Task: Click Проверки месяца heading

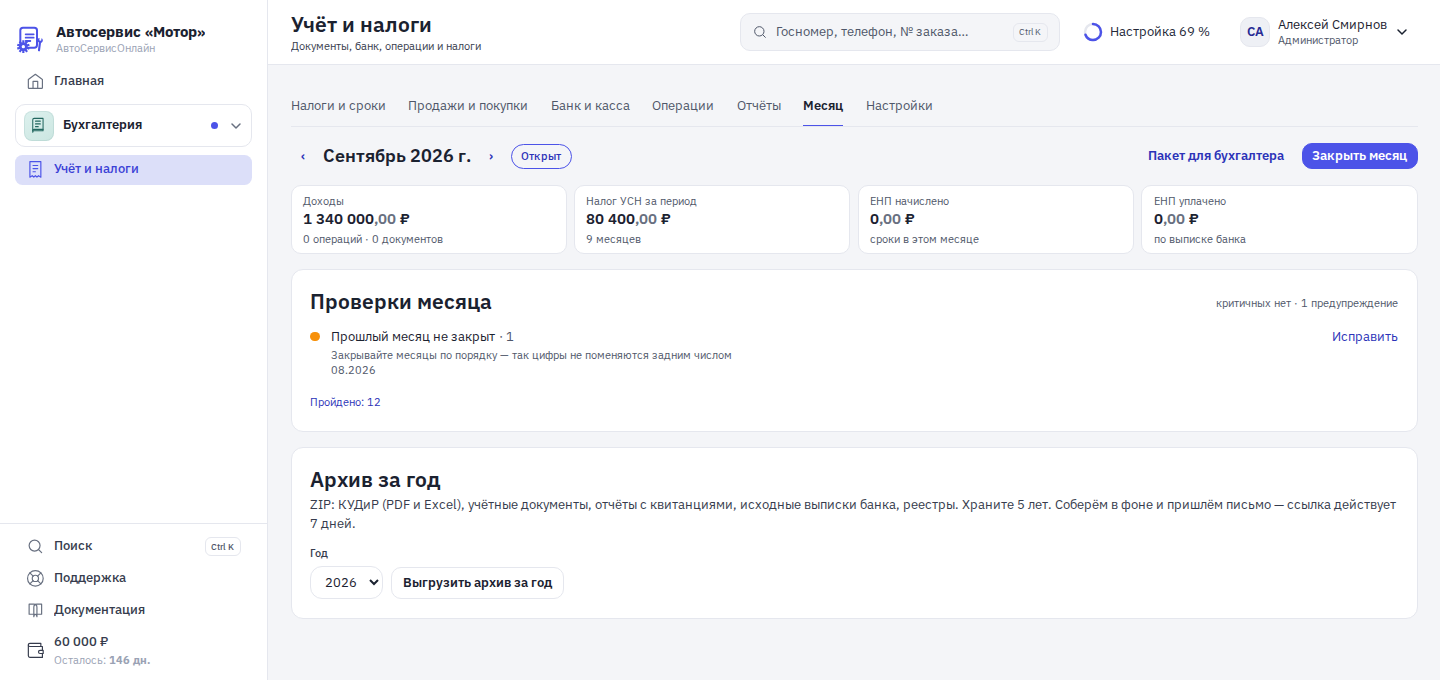Action: pos(401,302)
